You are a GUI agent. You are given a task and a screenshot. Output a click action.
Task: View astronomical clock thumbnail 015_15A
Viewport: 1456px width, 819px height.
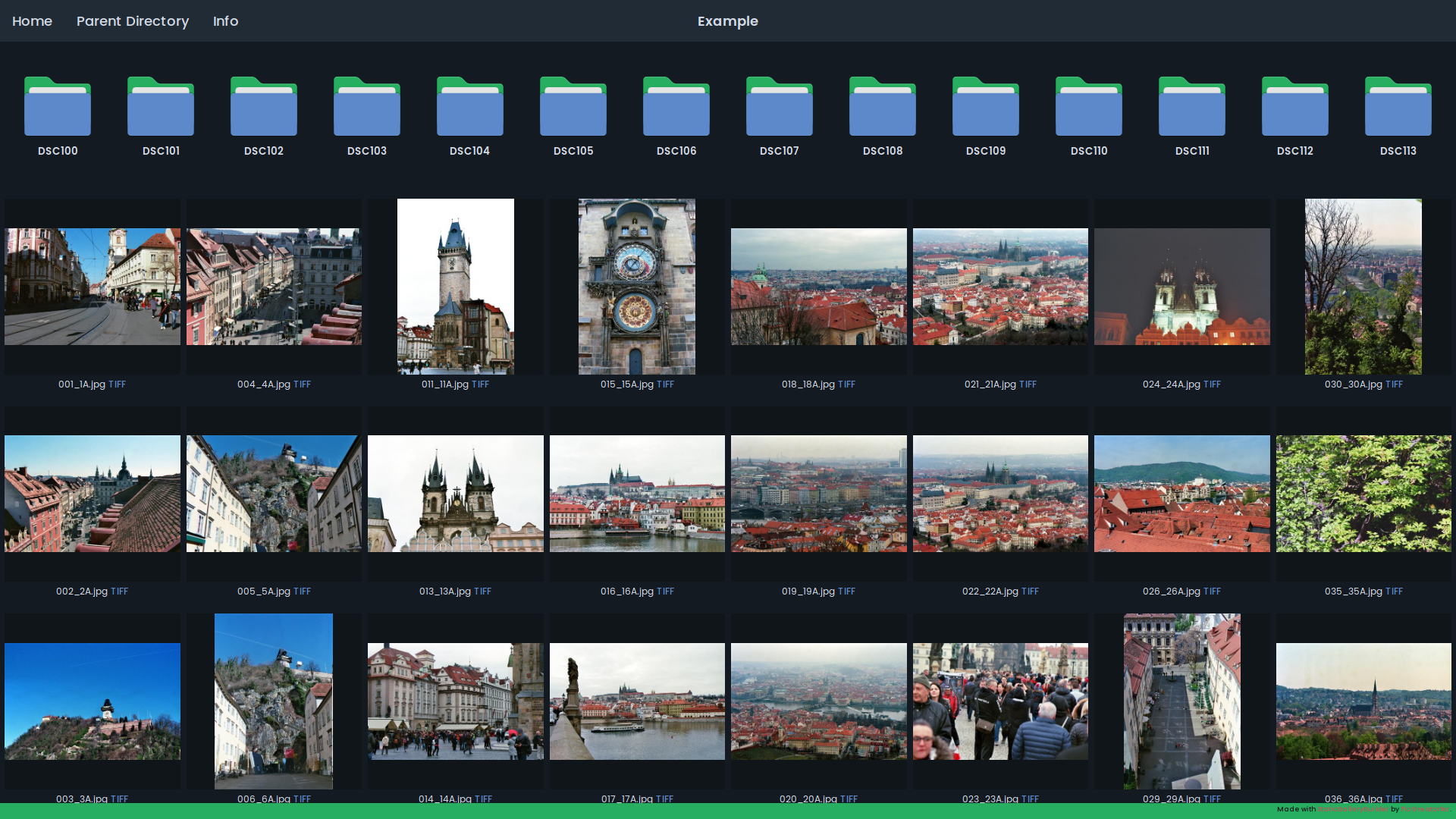tap(637, 287)
